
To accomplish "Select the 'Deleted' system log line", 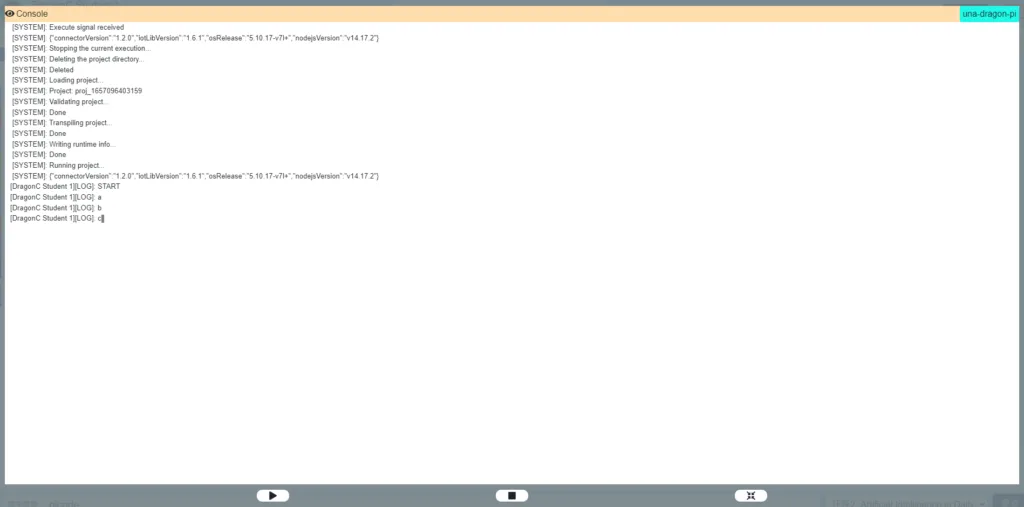I will [43, 70].
